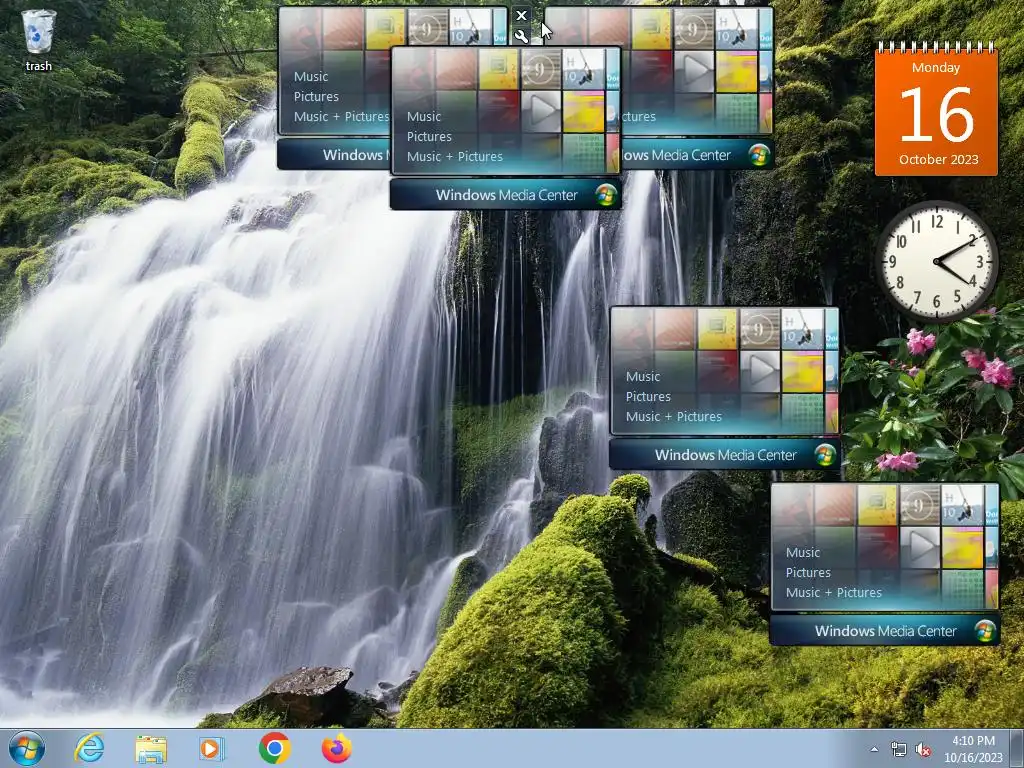Click play tile in top-right Media Center gadget
The width and height of the screenshot is (1024, 768).
click(x=694, y=72)
